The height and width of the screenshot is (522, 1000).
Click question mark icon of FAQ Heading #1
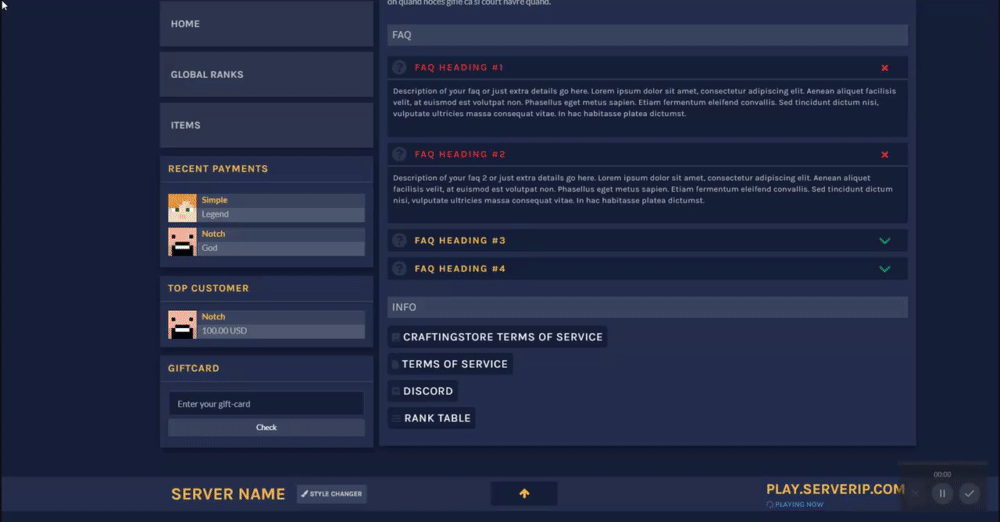(x=399, y=67)
